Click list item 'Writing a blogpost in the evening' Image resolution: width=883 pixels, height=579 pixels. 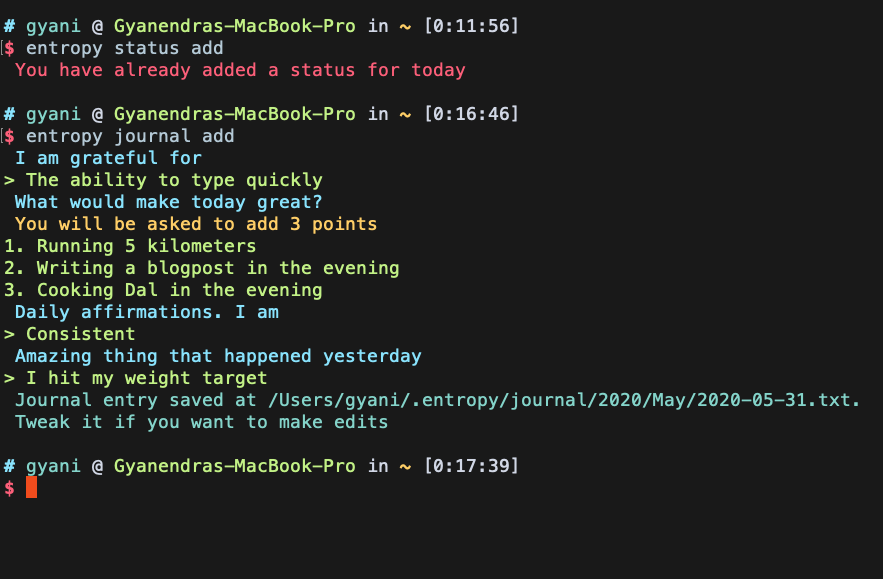pos(218,268)
